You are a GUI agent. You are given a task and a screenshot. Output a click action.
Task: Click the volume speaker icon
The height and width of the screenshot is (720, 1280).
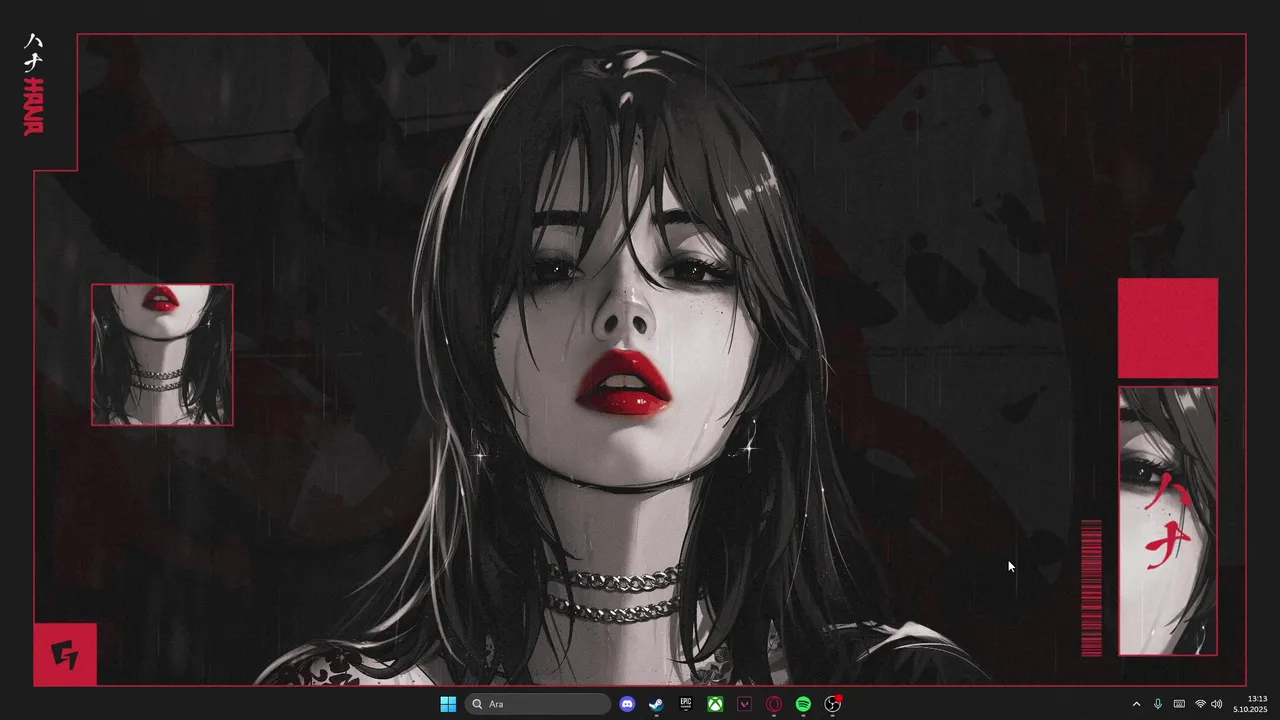click(1217, 704)
